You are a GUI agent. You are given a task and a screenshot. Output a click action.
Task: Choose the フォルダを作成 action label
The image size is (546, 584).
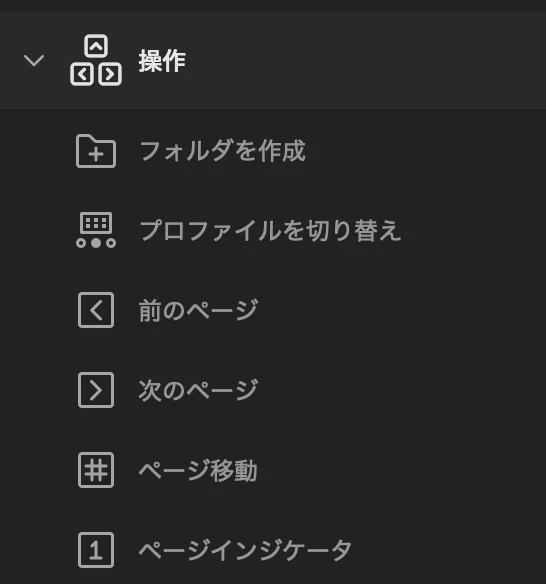222,151
